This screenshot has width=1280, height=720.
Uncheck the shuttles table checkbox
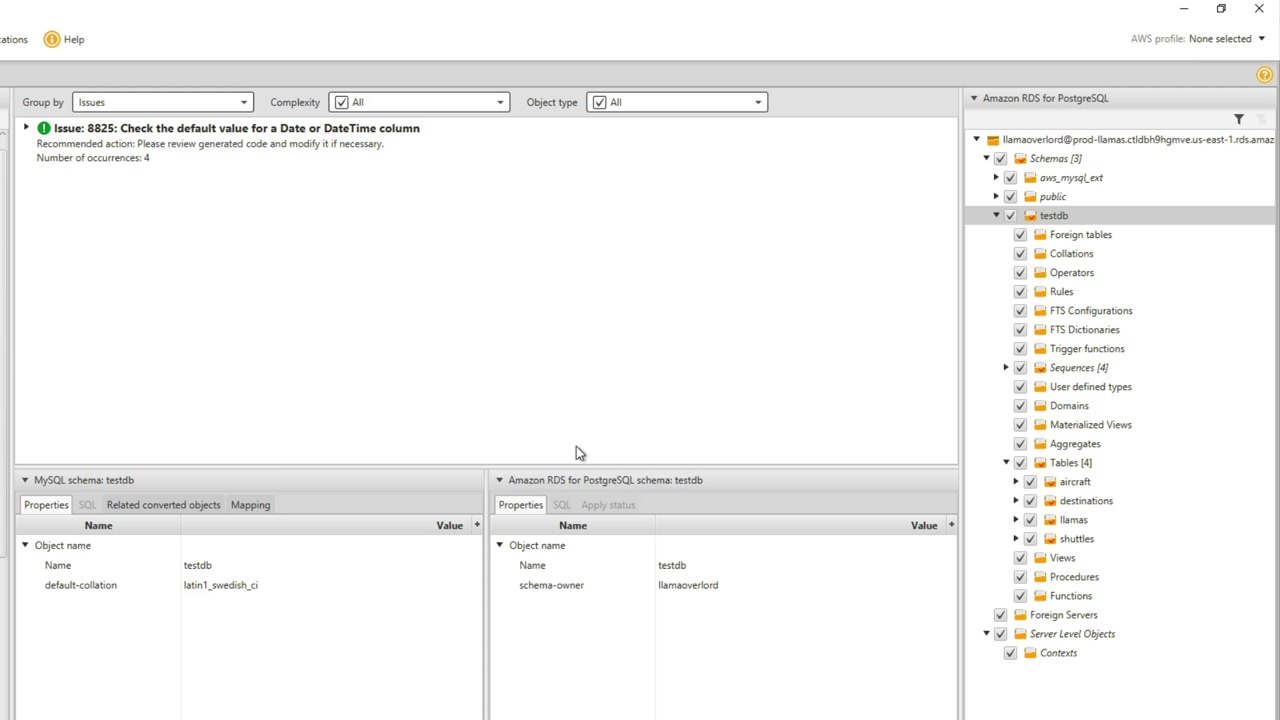1030,539
